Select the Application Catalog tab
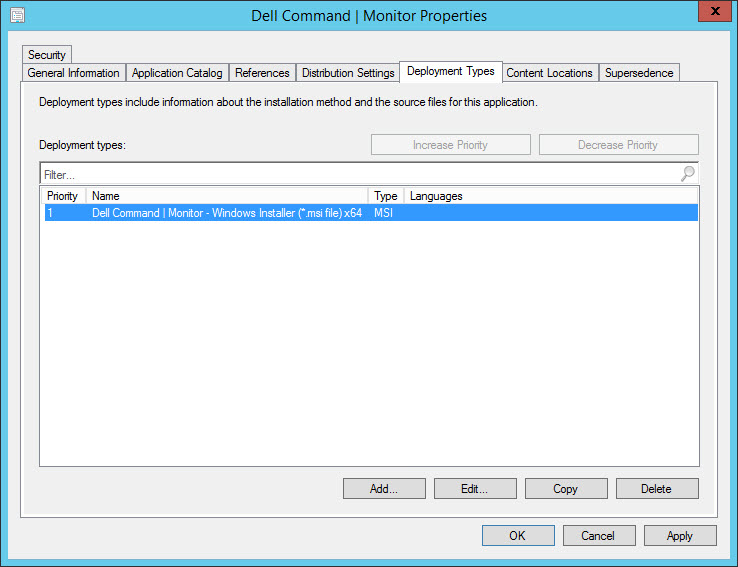The width and height of the screenshot is (738, 567). 177,73
